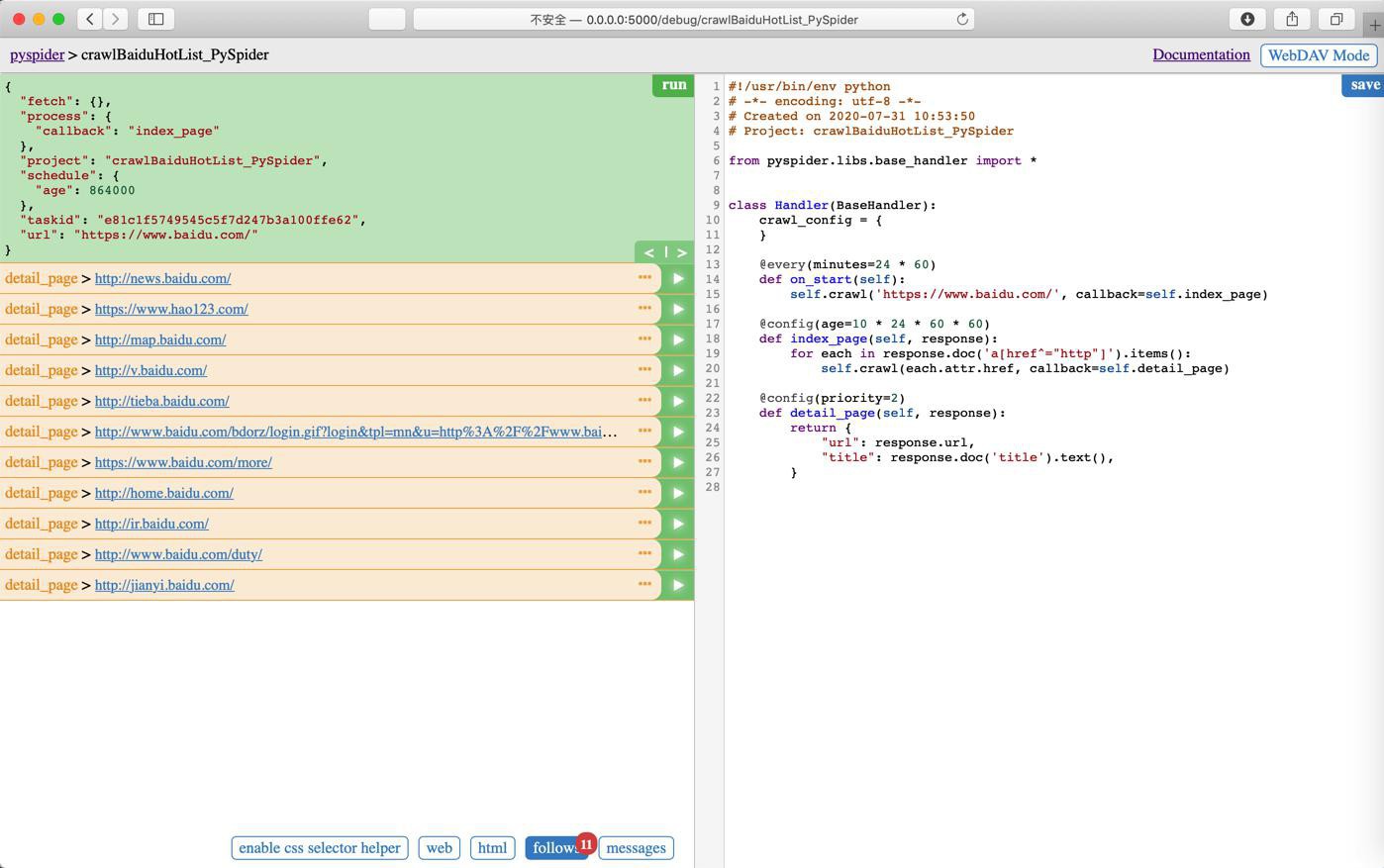Image resolution: width=1384 pixels, height=868 pixels.
Task: Run the ir.baidu.com detail_page task
Action: [678, 525]
